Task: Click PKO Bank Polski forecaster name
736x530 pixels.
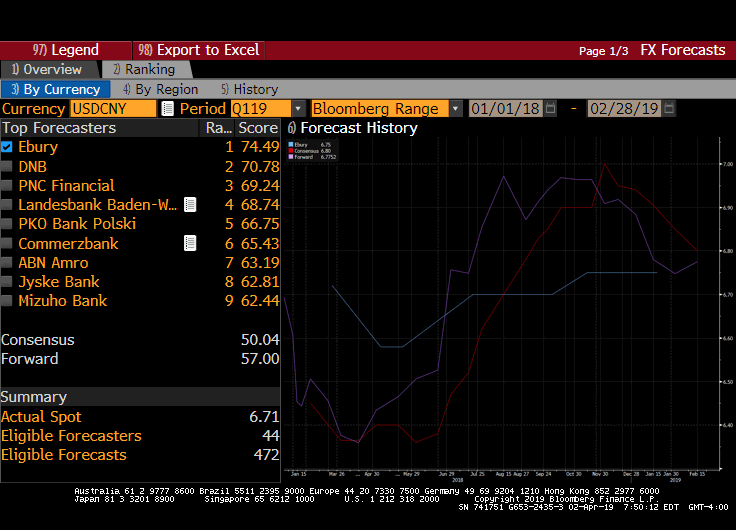Action: pyautogui.click(x=77, y=224)
